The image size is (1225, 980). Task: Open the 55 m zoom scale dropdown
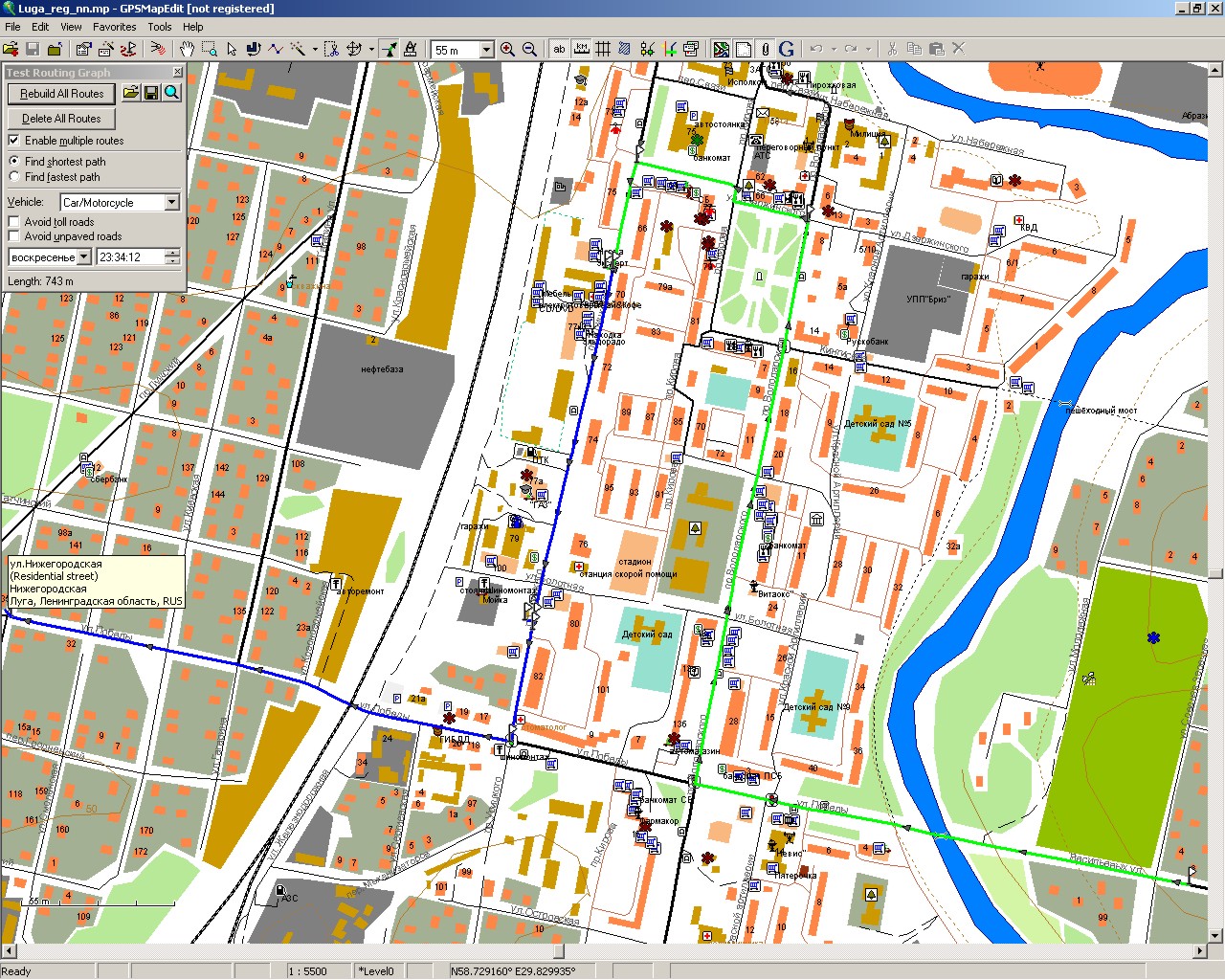click(x=486, y=50)
